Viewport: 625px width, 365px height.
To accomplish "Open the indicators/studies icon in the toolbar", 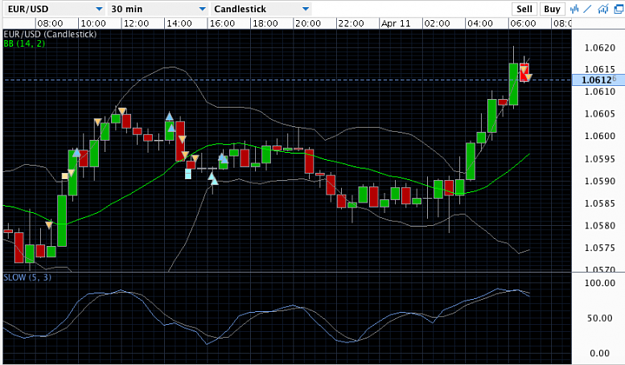I will [x=574, y=9].
